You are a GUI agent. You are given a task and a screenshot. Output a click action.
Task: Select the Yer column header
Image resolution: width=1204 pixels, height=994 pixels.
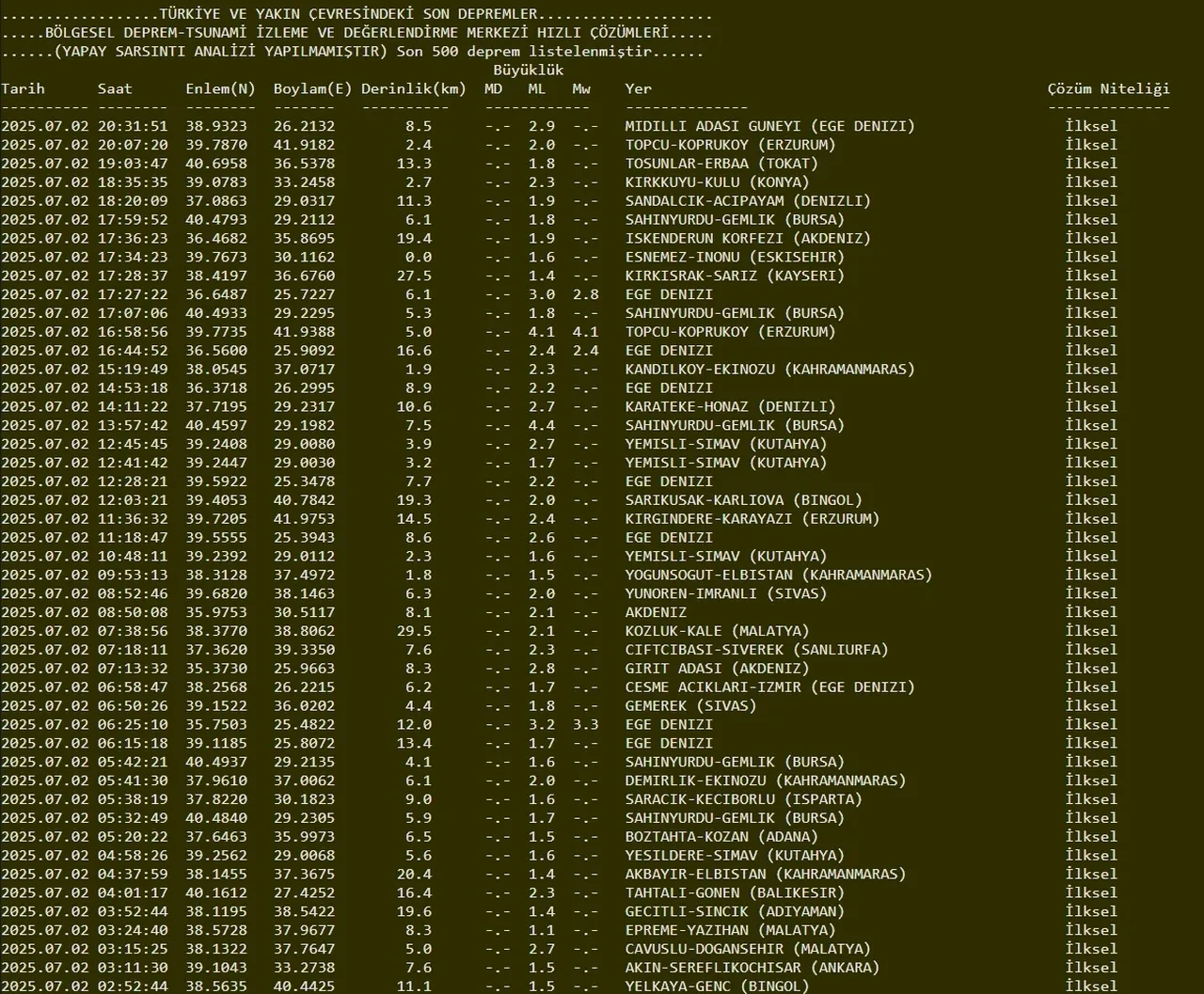[x=638, y=88]
